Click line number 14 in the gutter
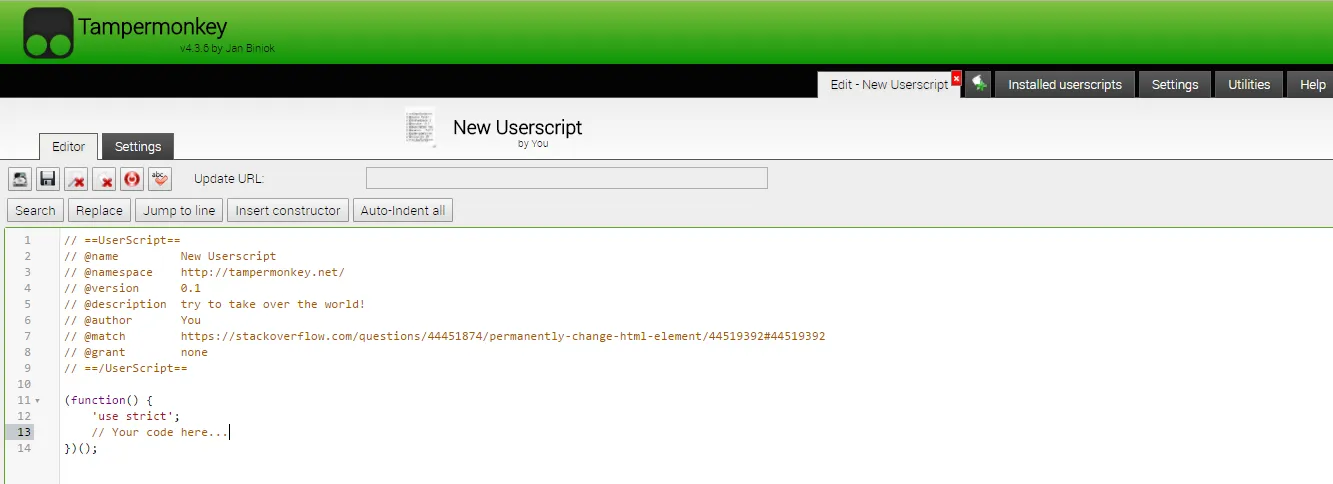The height and width of the screenshot is (484, 1333). (x=26, y=448)
